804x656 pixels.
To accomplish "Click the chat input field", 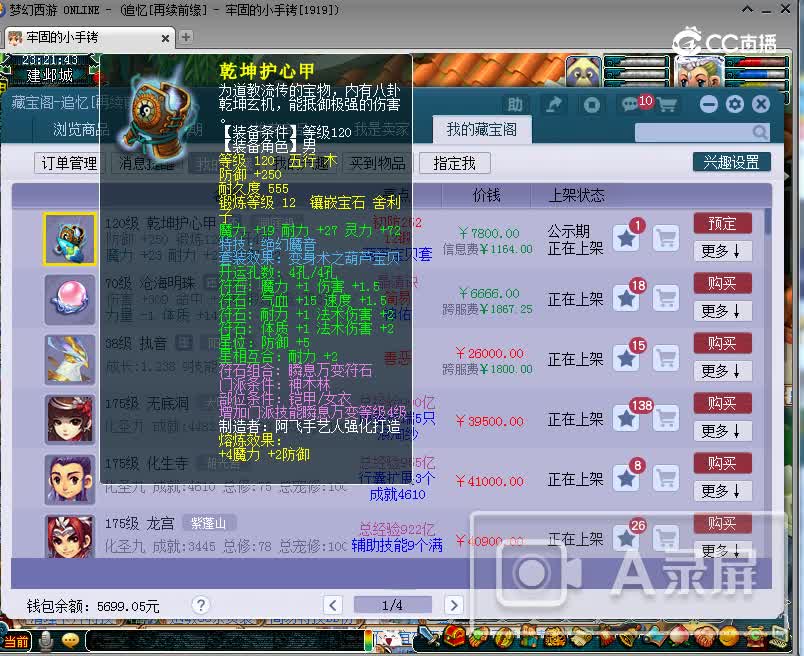I will pos(226,641).
